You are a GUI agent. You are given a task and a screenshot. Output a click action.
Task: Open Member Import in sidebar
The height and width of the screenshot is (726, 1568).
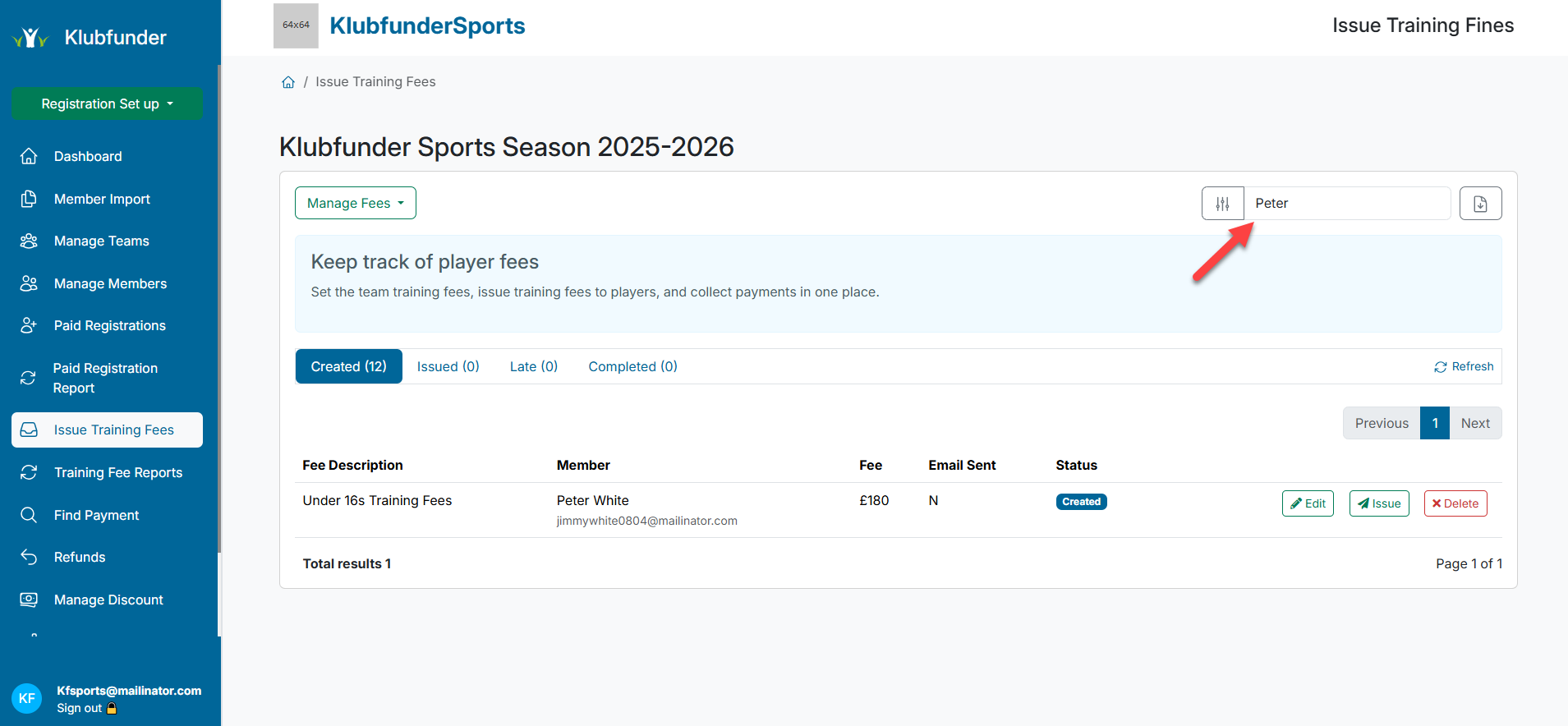coord(102,199)
